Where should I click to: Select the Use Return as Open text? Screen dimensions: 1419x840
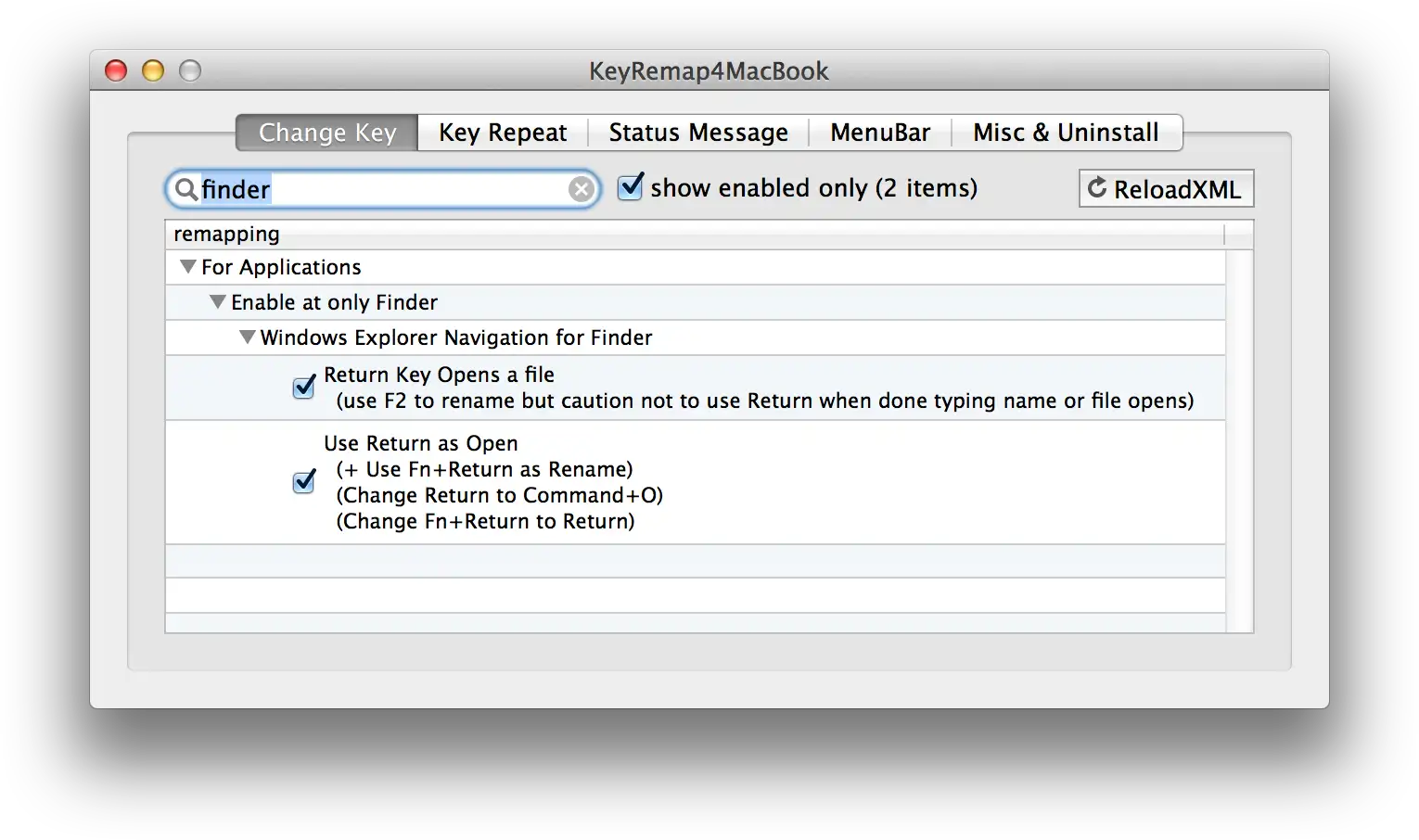point(421,443)
